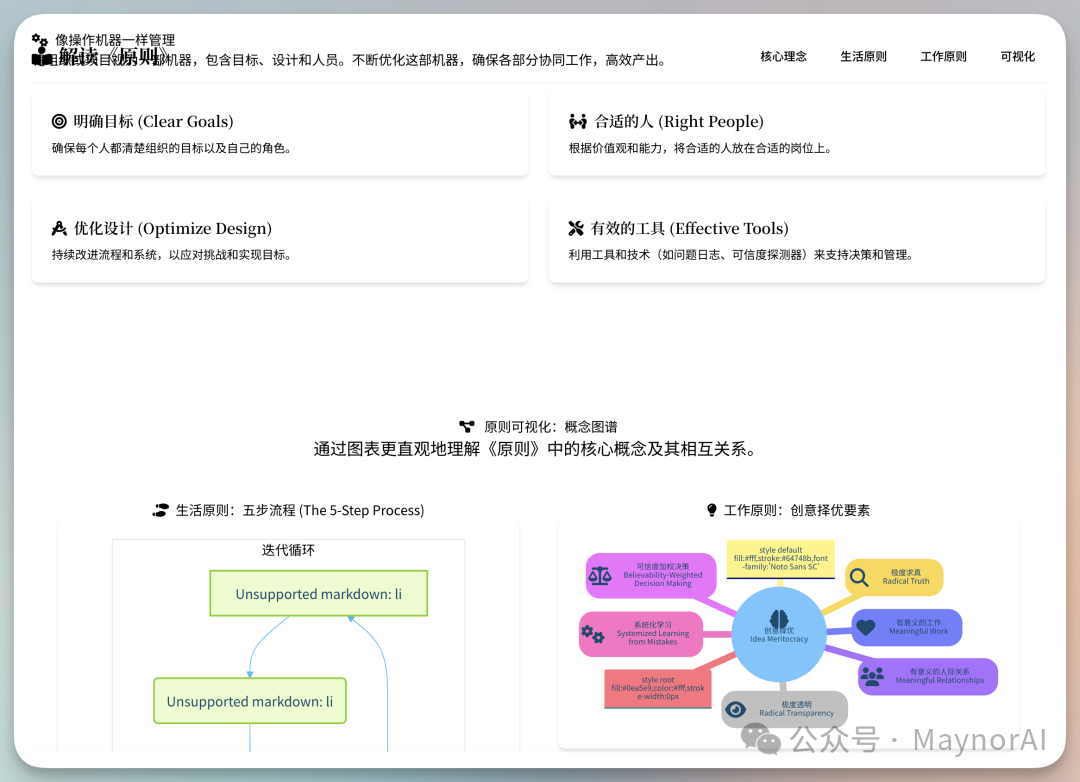This screenshot has width=1080, height=782.
Task: Click the target icon beside Clear Goals
Action: (59, 121)
